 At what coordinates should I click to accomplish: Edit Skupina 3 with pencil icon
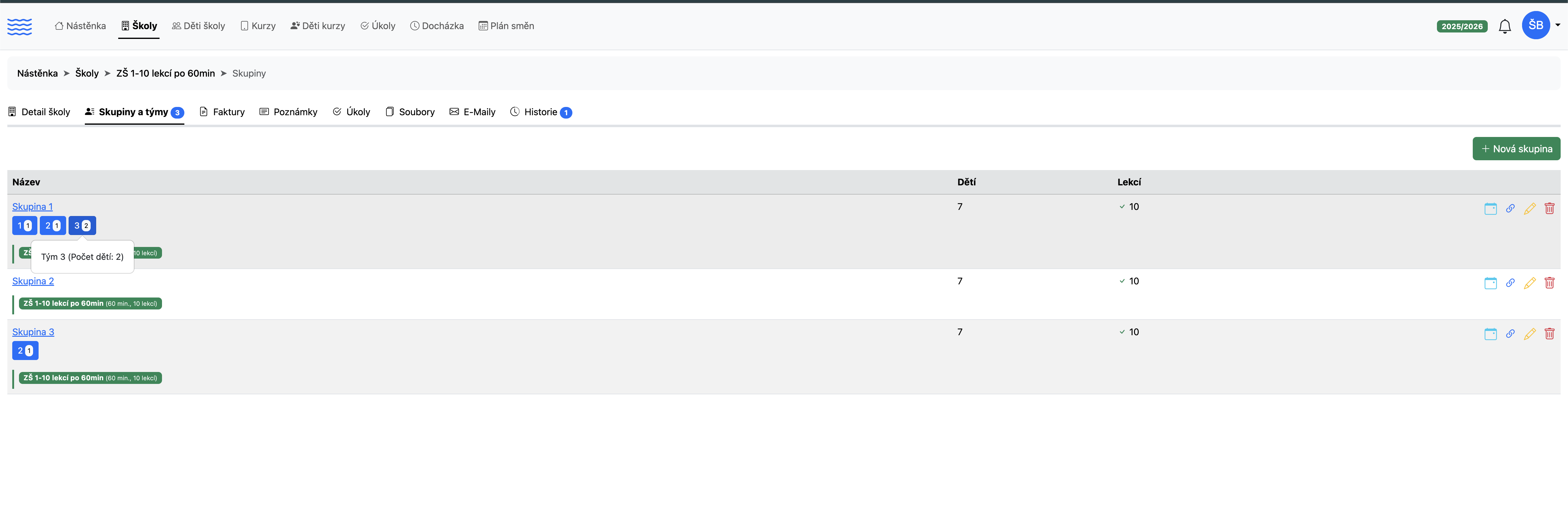click(1530, 334)
